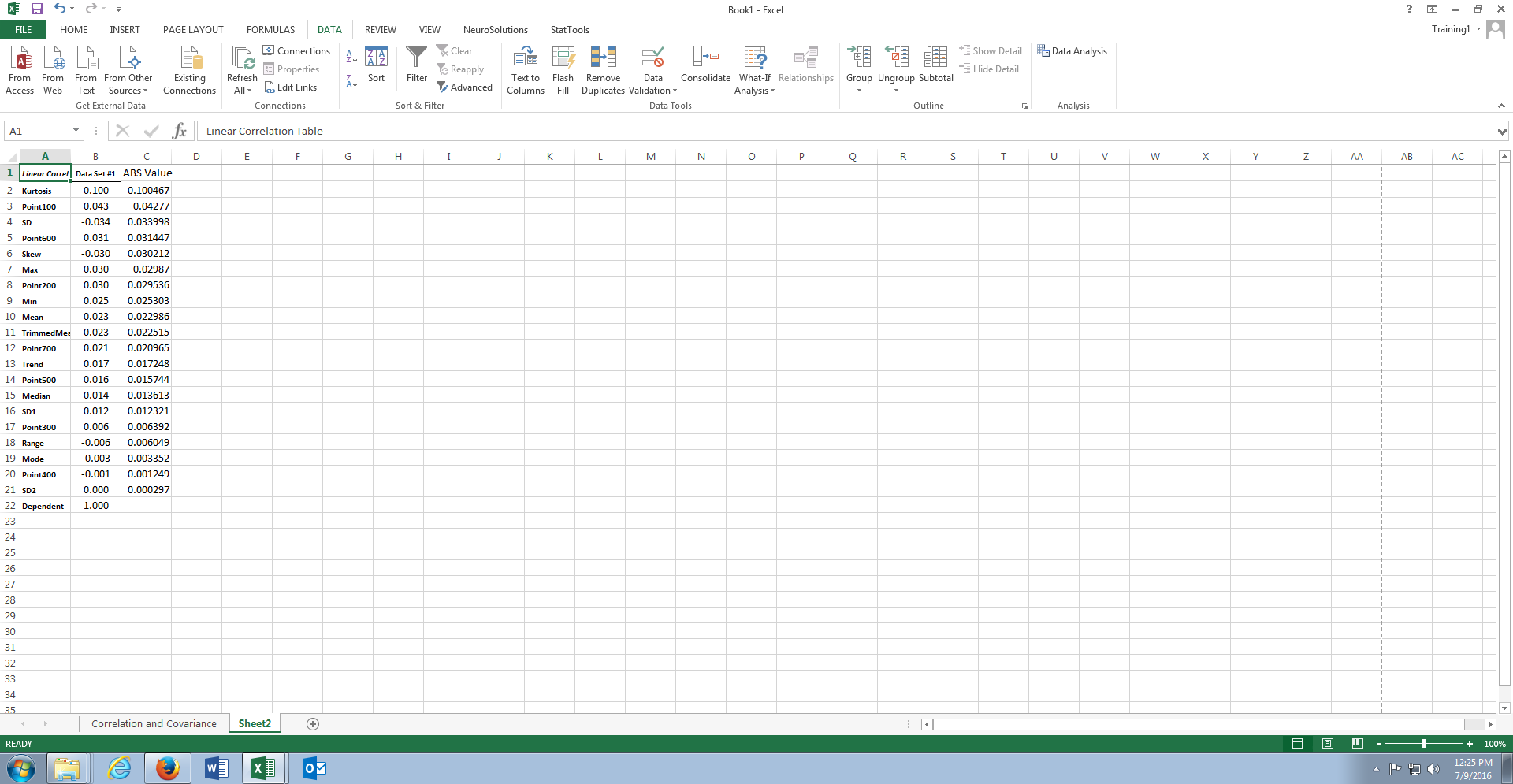Zoom in with plus button
The height and width of the screenshot is (784, 1513).
pyautogui.click(x=1470, y=744)
